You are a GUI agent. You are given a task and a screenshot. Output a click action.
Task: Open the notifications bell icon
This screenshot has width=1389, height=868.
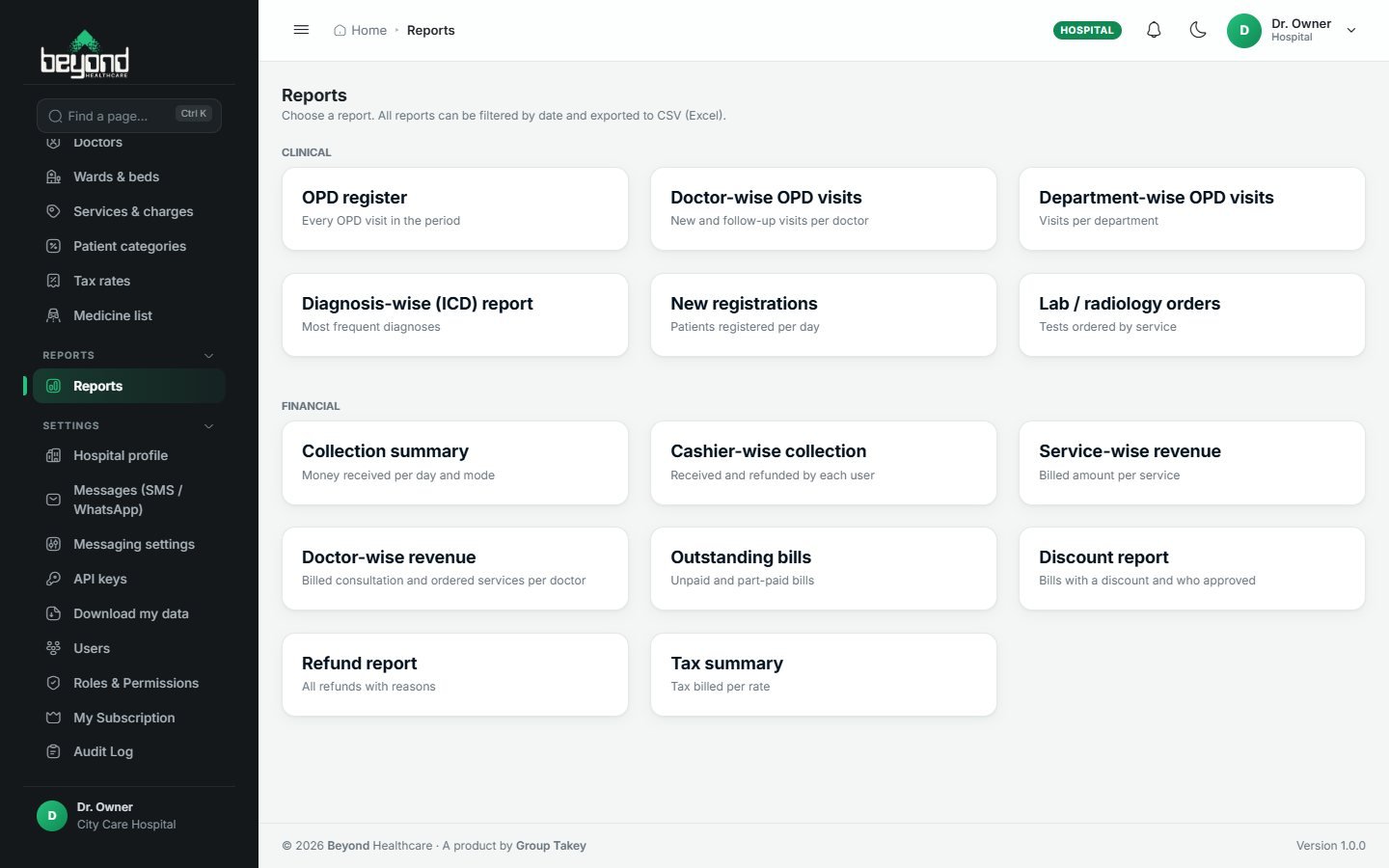[x=1154, y=30]
